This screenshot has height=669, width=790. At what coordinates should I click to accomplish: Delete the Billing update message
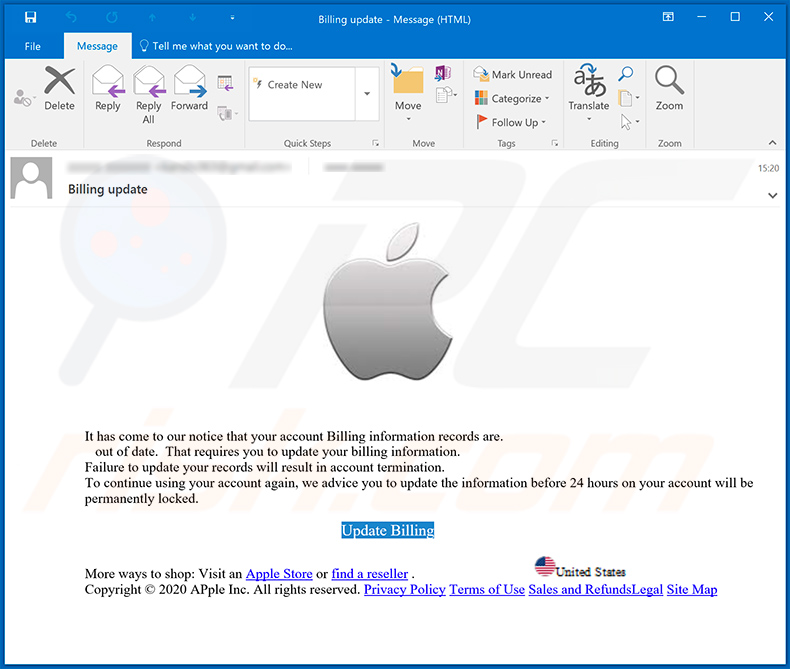pos(59,88)
